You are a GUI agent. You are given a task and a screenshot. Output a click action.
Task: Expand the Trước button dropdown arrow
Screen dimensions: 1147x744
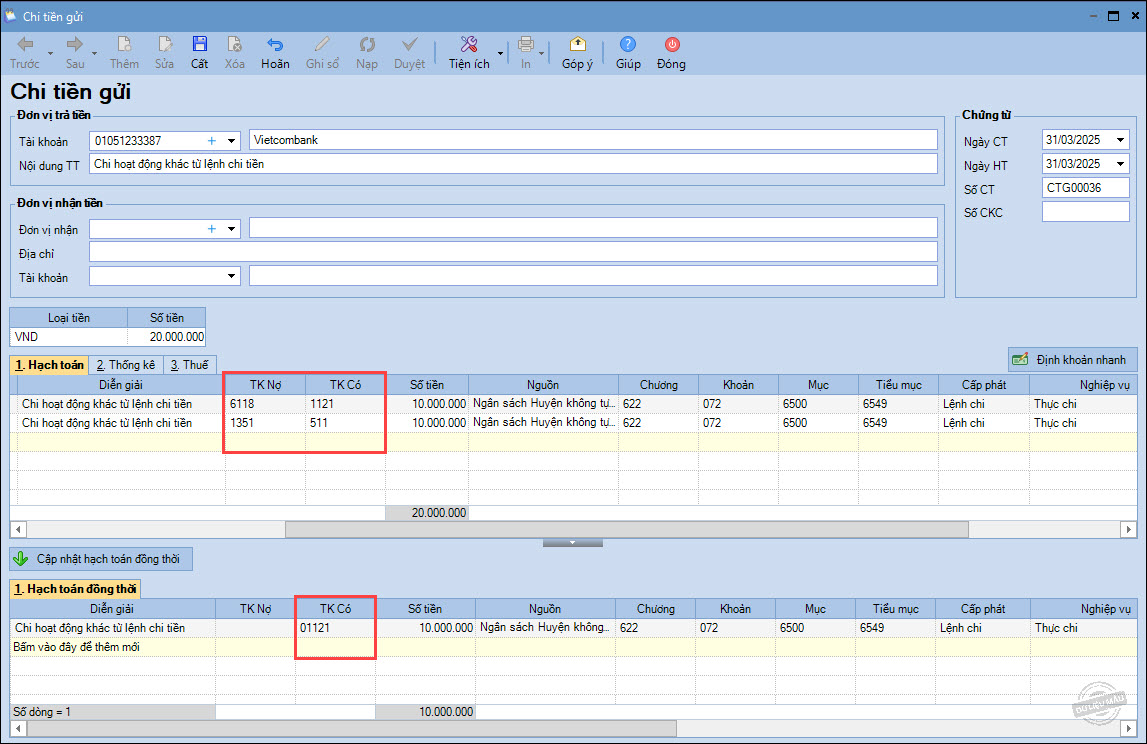pos(50,53)
